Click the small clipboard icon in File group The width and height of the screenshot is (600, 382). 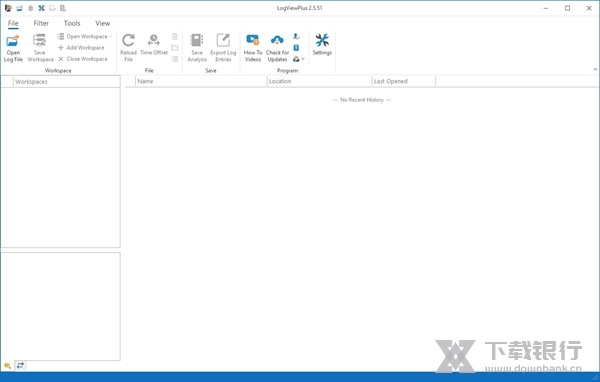175,36
